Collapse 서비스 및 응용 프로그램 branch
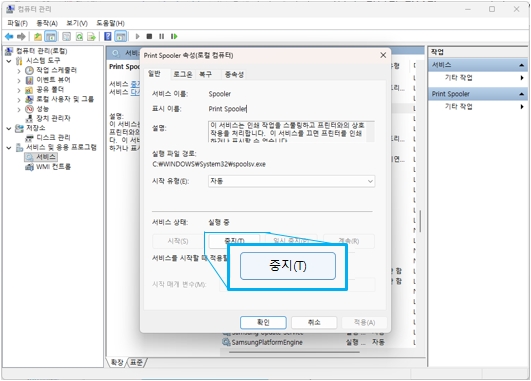 9,148
